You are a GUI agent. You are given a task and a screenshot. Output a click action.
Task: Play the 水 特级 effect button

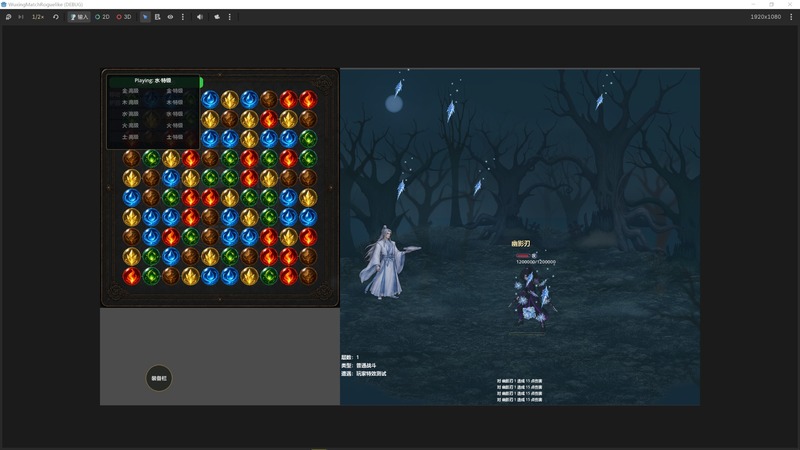(x=174, y=114)
